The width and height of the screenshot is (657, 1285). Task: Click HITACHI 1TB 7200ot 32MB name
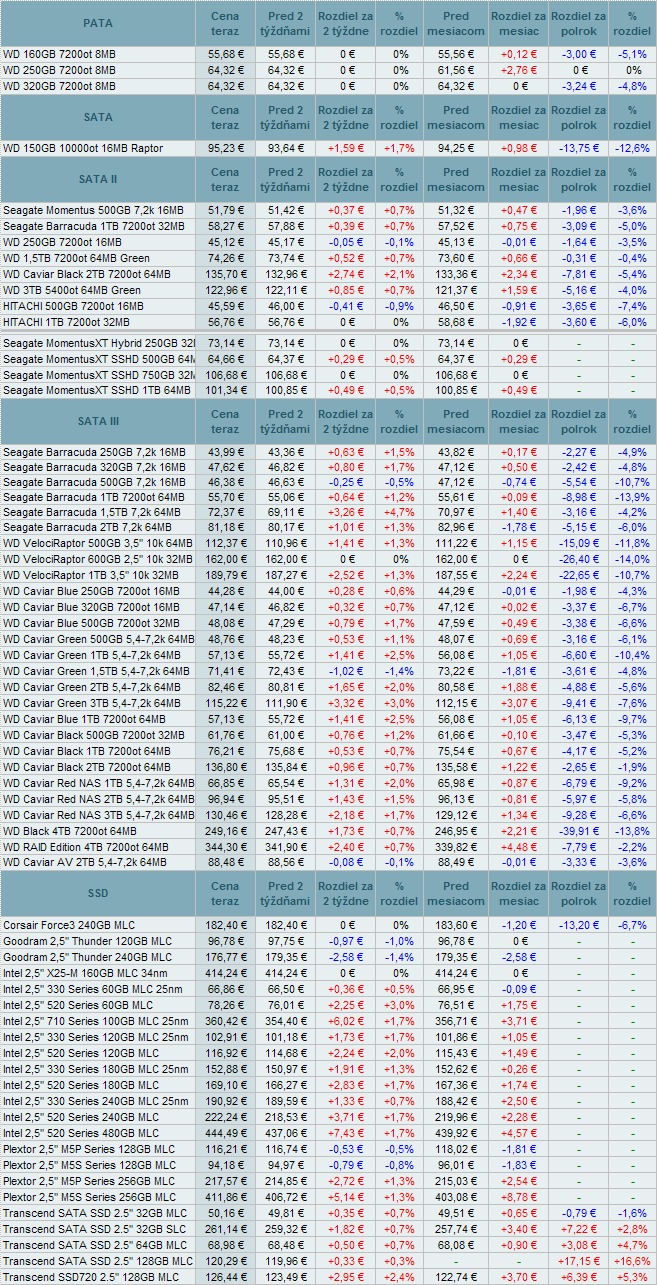67,322
